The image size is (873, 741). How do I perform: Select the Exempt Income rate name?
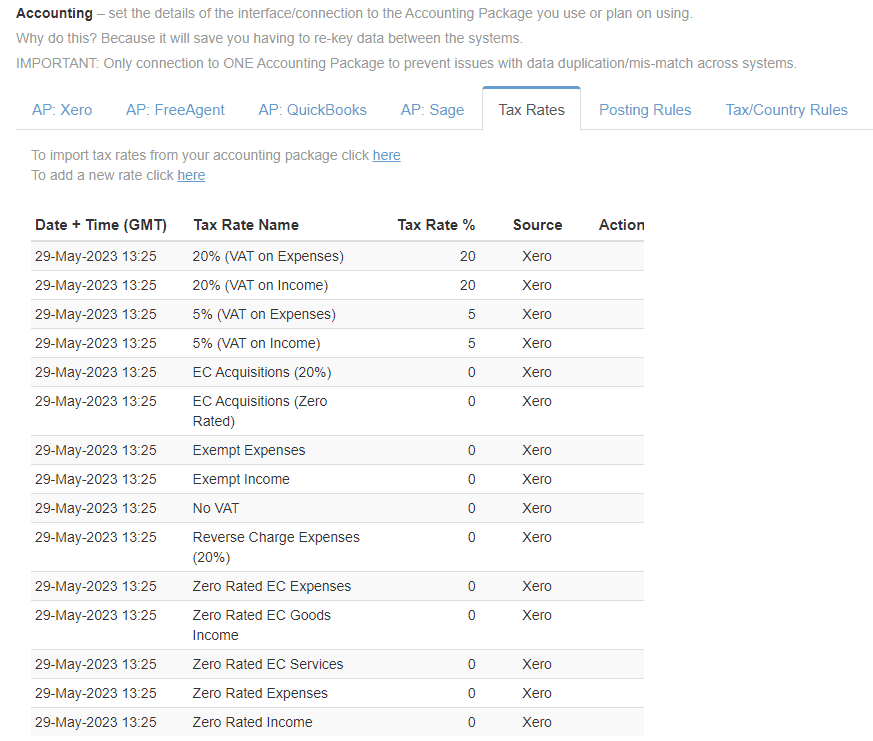[241, 479]
